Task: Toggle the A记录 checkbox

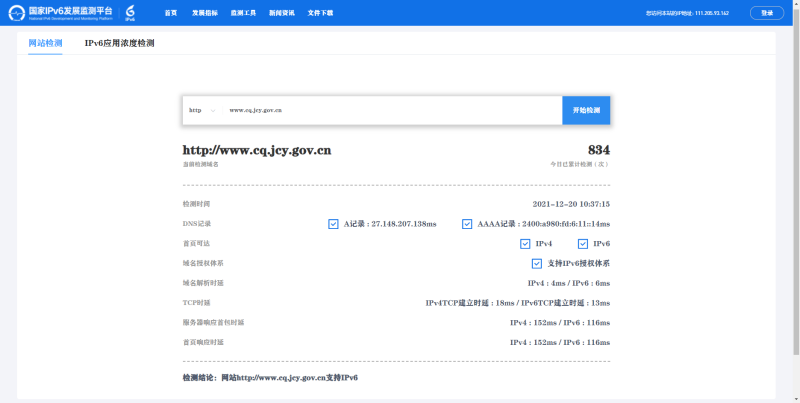Action: click(x=333, y=224)
